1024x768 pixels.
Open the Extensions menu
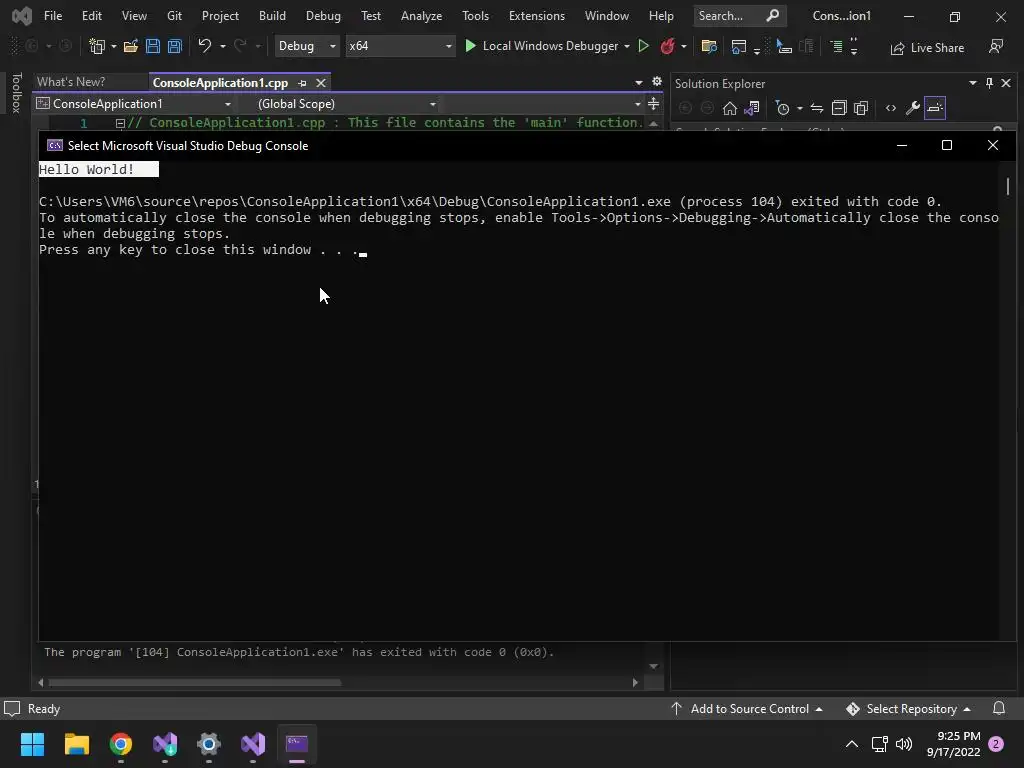537,16
